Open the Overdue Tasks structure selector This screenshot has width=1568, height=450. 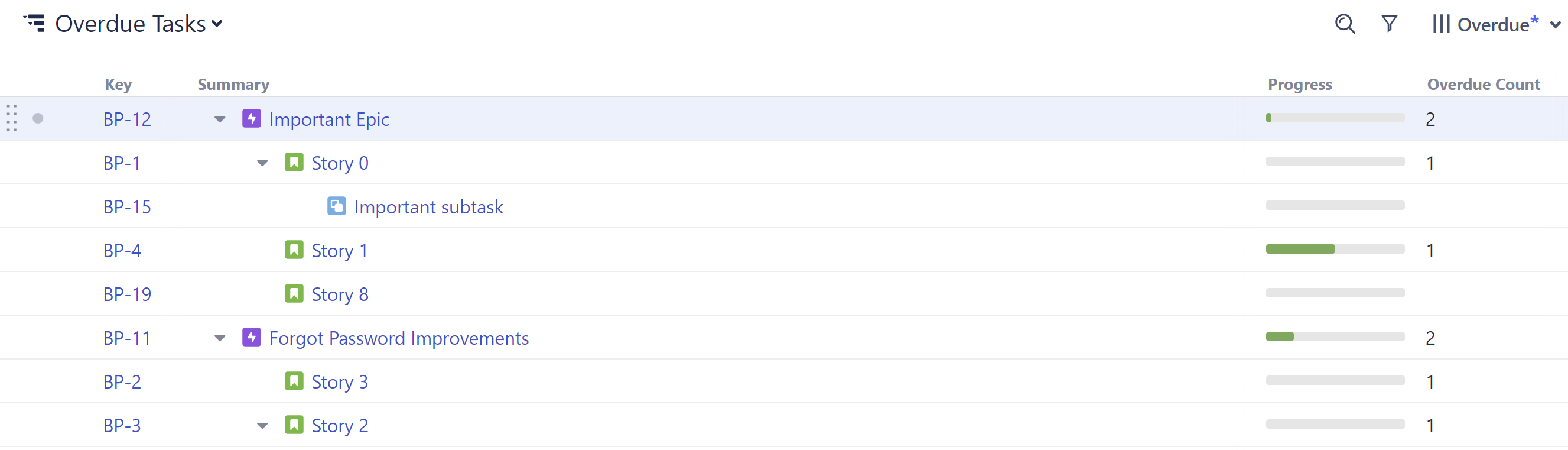pyautogui.click(x=216, y=24)
